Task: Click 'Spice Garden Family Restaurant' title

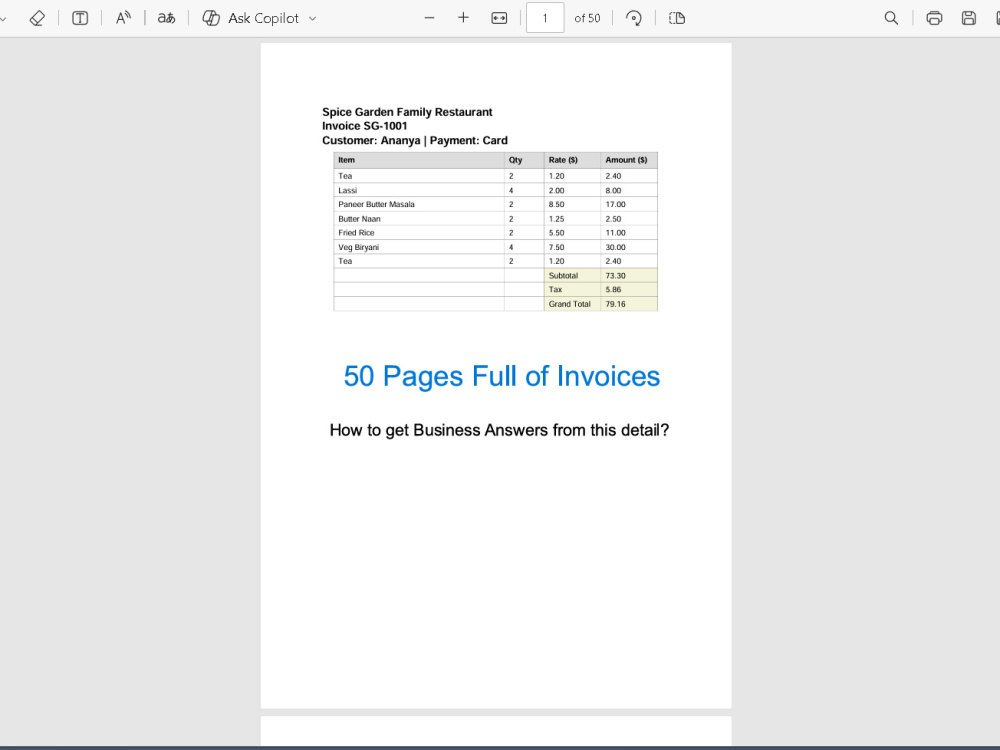Action: pos(407,112)
